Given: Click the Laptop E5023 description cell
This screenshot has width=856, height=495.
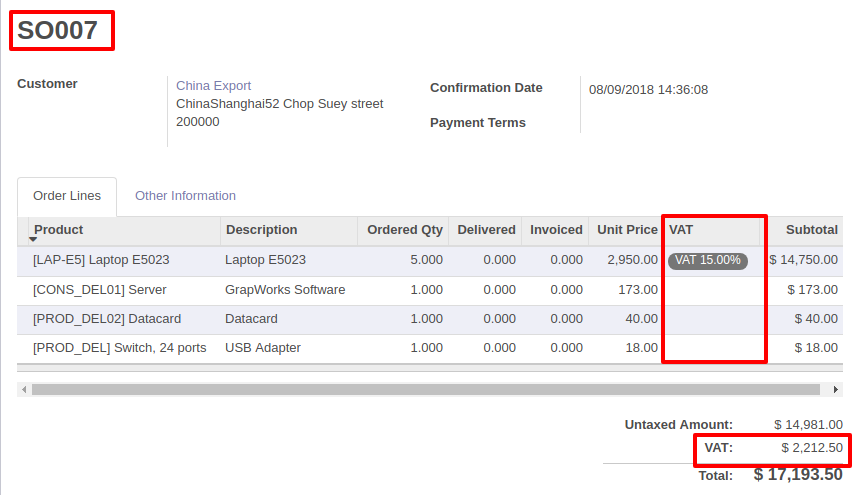Looking at the screenshot, I should click(x=265, y=260).
